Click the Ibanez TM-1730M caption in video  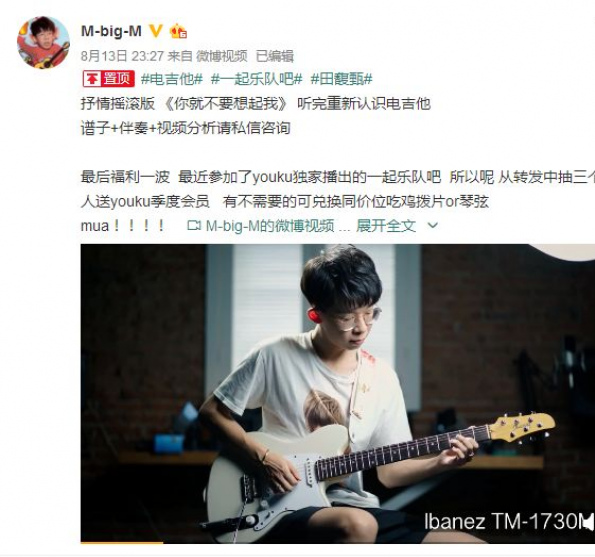(x=505, y=522)
